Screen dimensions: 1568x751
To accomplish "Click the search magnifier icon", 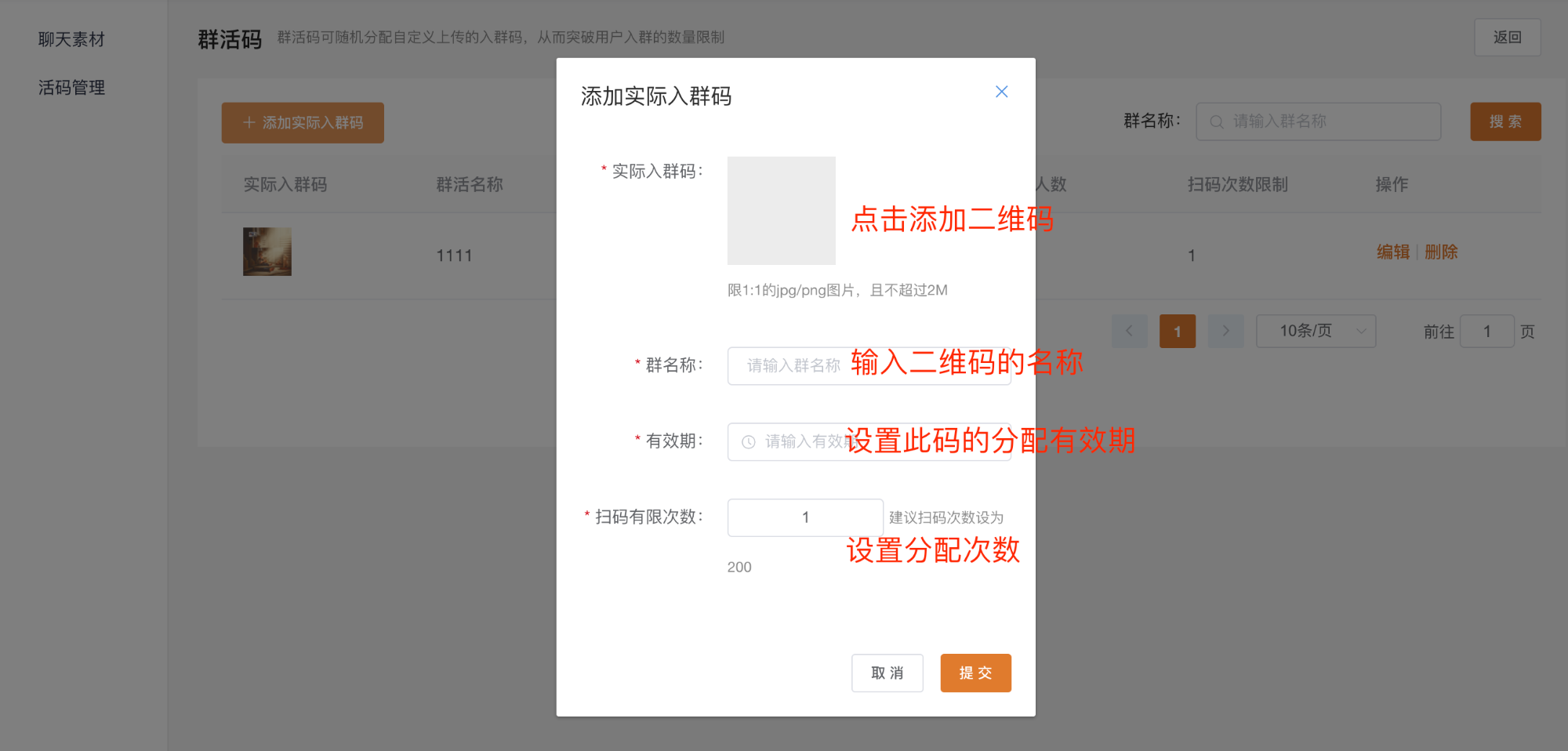I will click(x=1216, y=122).
